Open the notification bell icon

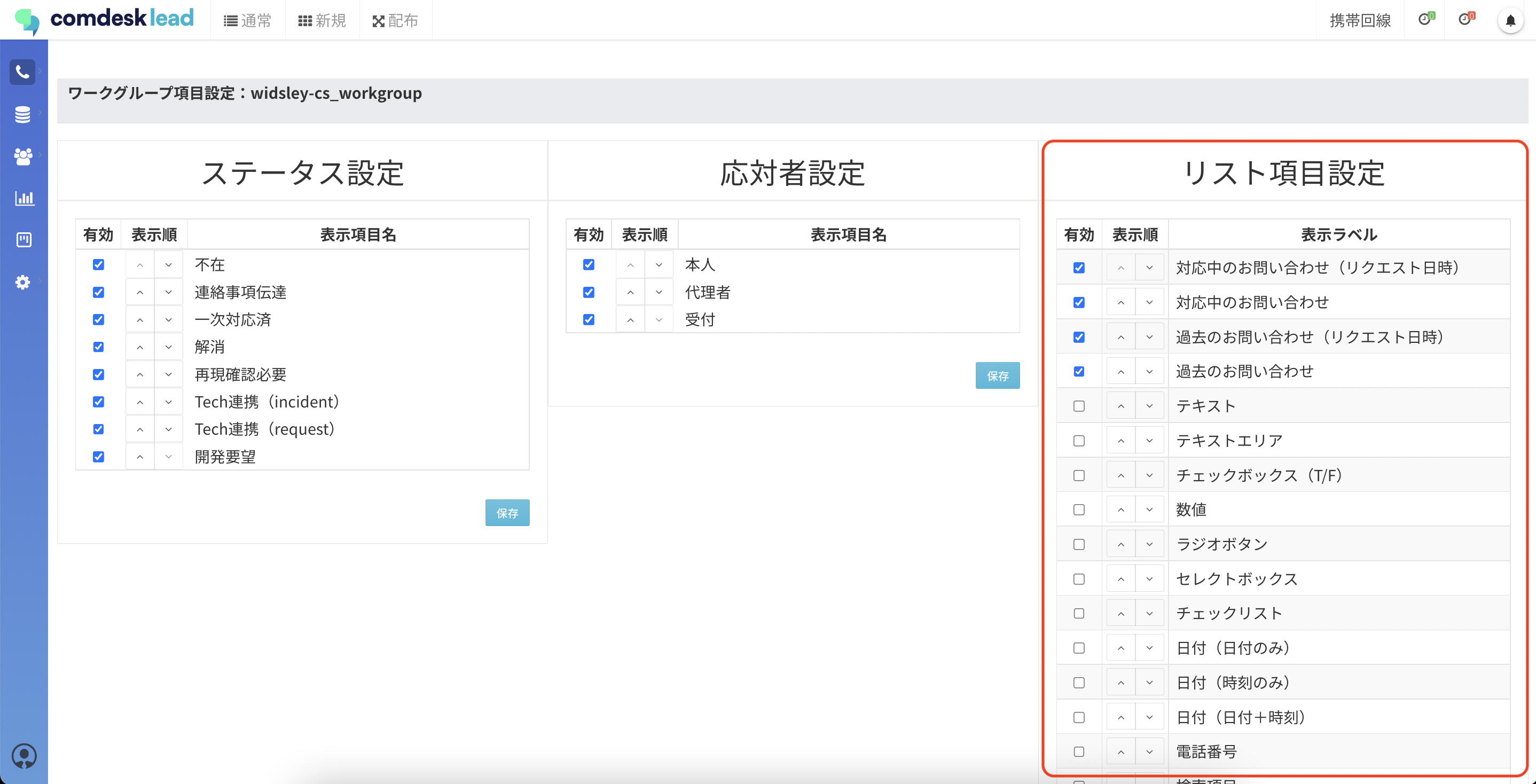pos(1510,21)
